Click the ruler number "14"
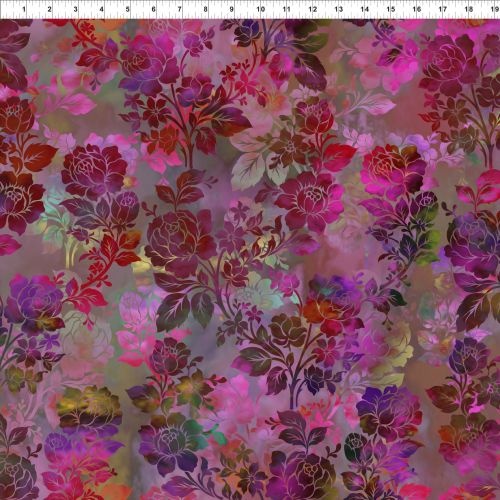Viewport: 500px width, 500px height. coord(365,9)
